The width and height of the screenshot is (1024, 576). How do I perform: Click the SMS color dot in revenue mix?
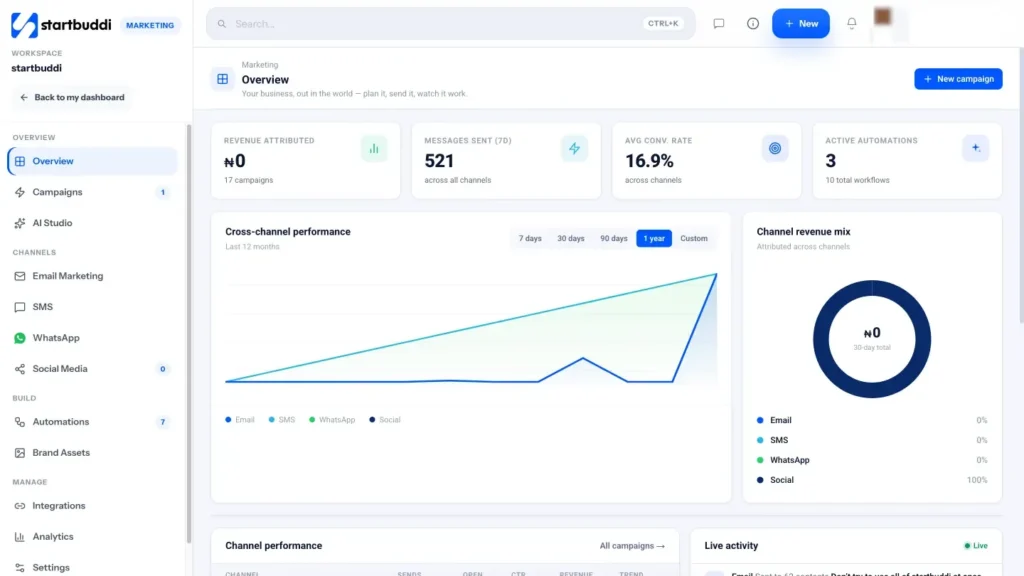tap(760, 440)
